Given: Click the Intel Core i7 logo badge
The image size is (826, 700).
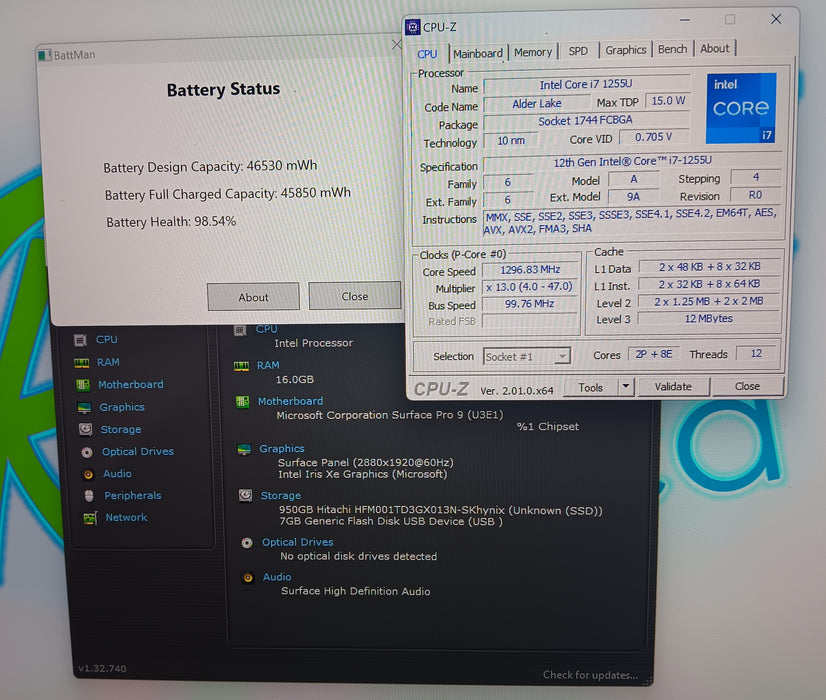Looking at the screenshot, I should (x=741, y=108).
